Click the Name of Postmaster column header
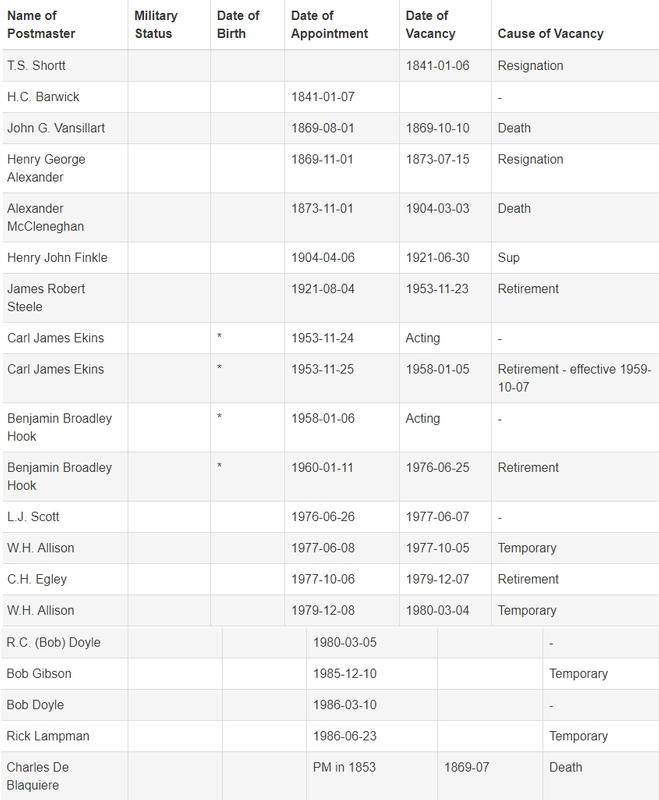 point(41,24)
